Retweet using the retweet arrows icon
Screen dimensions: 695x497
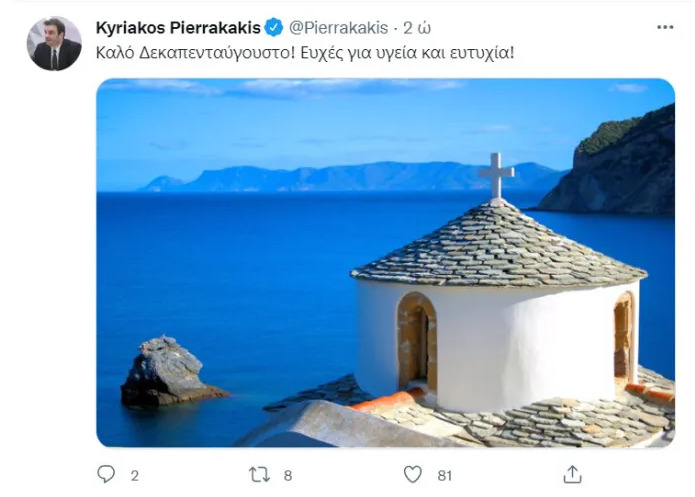[259, 475]
